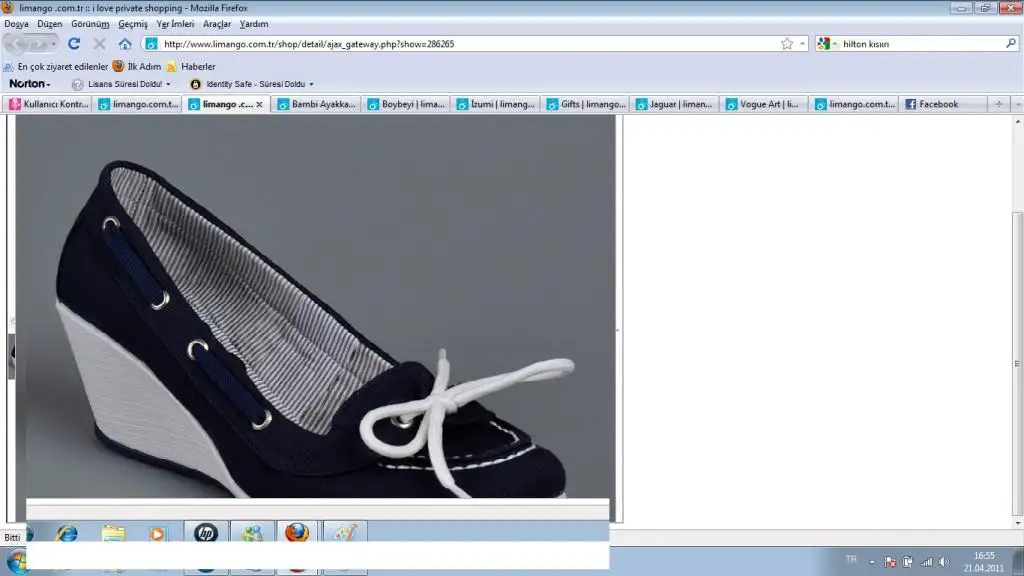
Task: Click the volume speaker tray icon
Action: point(944,562)
